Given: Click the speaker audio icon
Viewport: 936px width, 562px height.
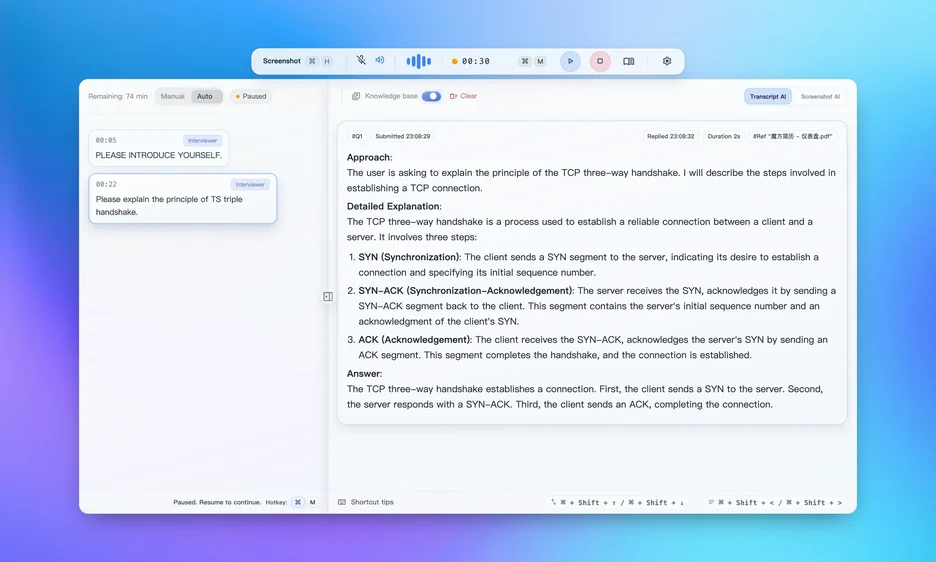Looking at the screenshot, I should (x=380, y=60).
